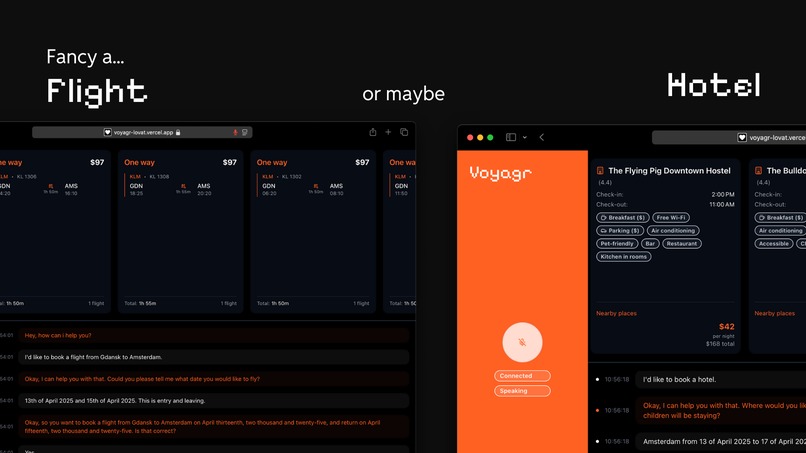Click the hotel browser address bar
This screenshot has width=806, height=453.
[x=729, y=138]
